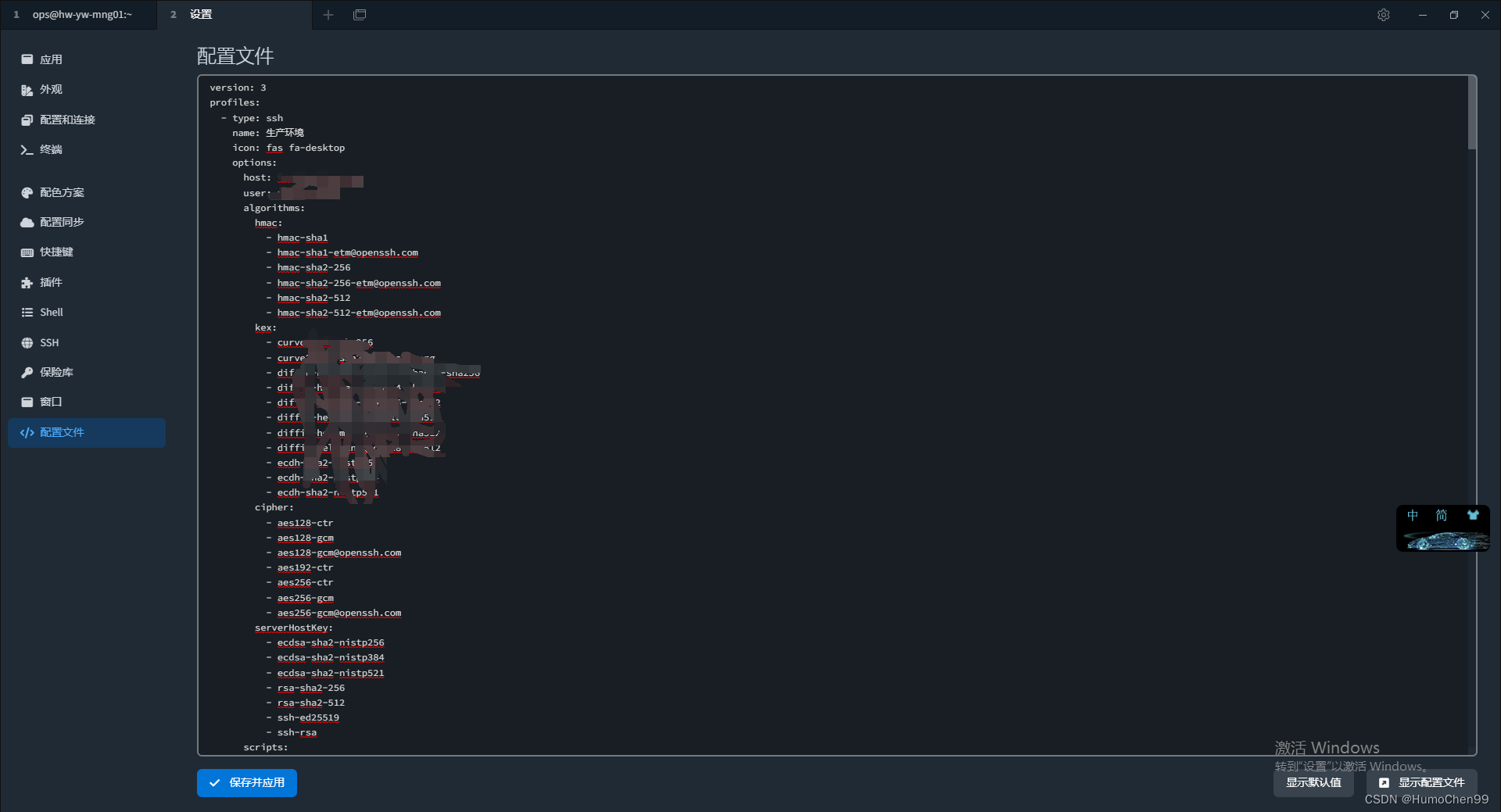Switch to the 设置 tab
Image resolution: width=1501 pixels, height=812 pixels.
click(235, 15)
